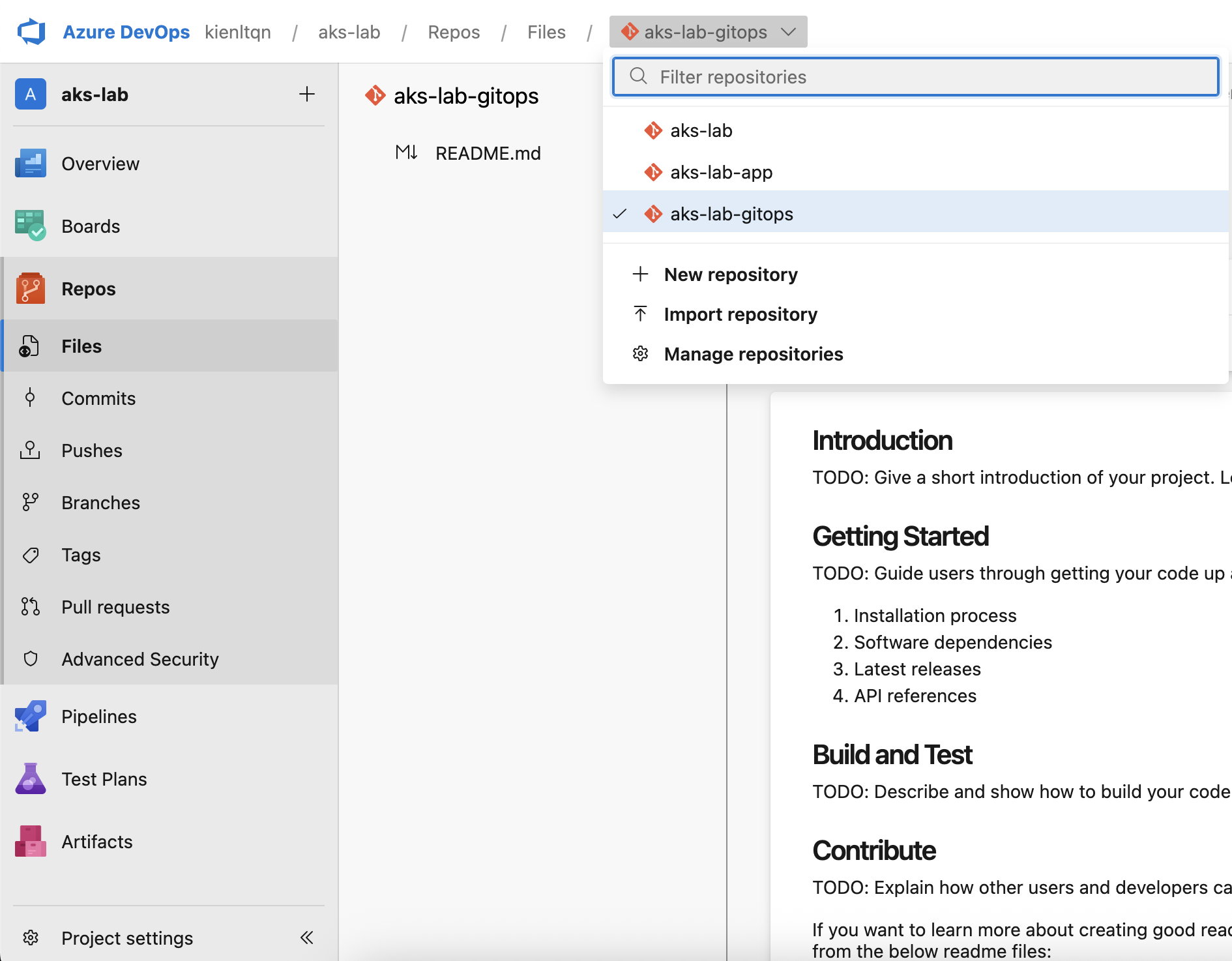The width and height of the screenshot is (1232, 961).
Task: Click the Pushes icon in sidebar
Action: tap(30, 450)
